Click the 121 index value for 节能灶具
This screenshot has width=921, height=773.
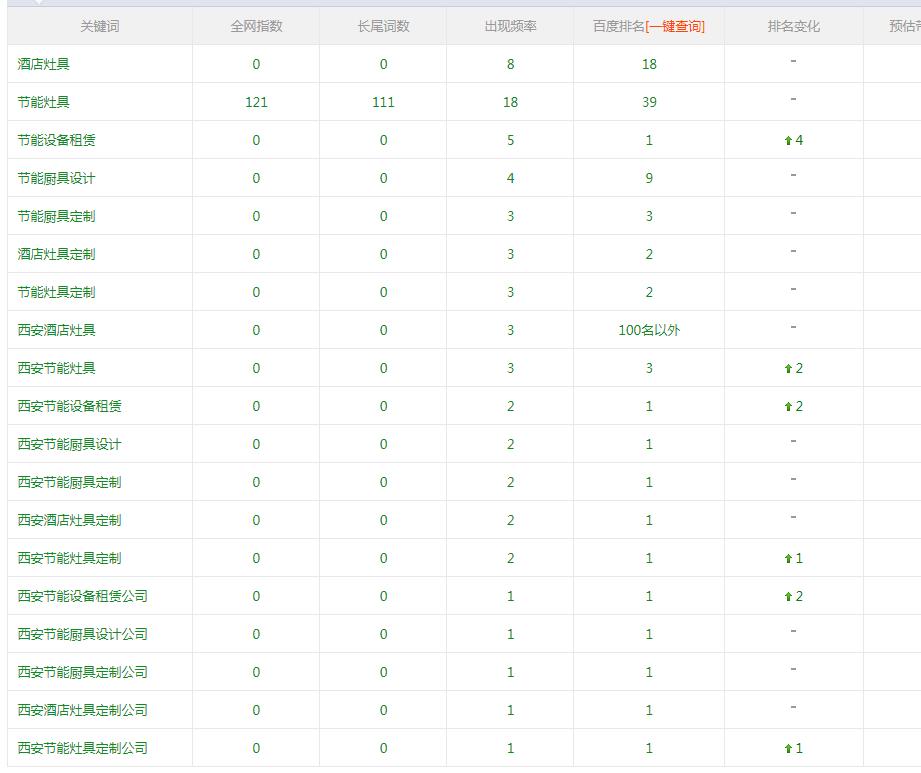pos(256,102)
